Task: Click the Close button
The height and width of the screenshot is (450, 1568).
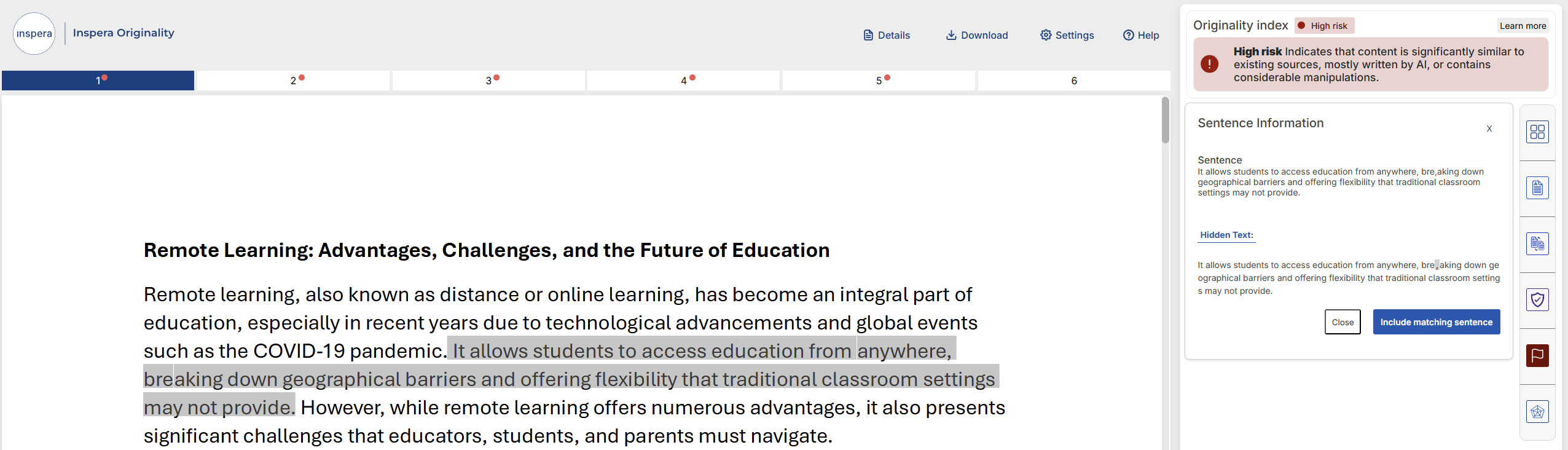Action: point(1343,322)
